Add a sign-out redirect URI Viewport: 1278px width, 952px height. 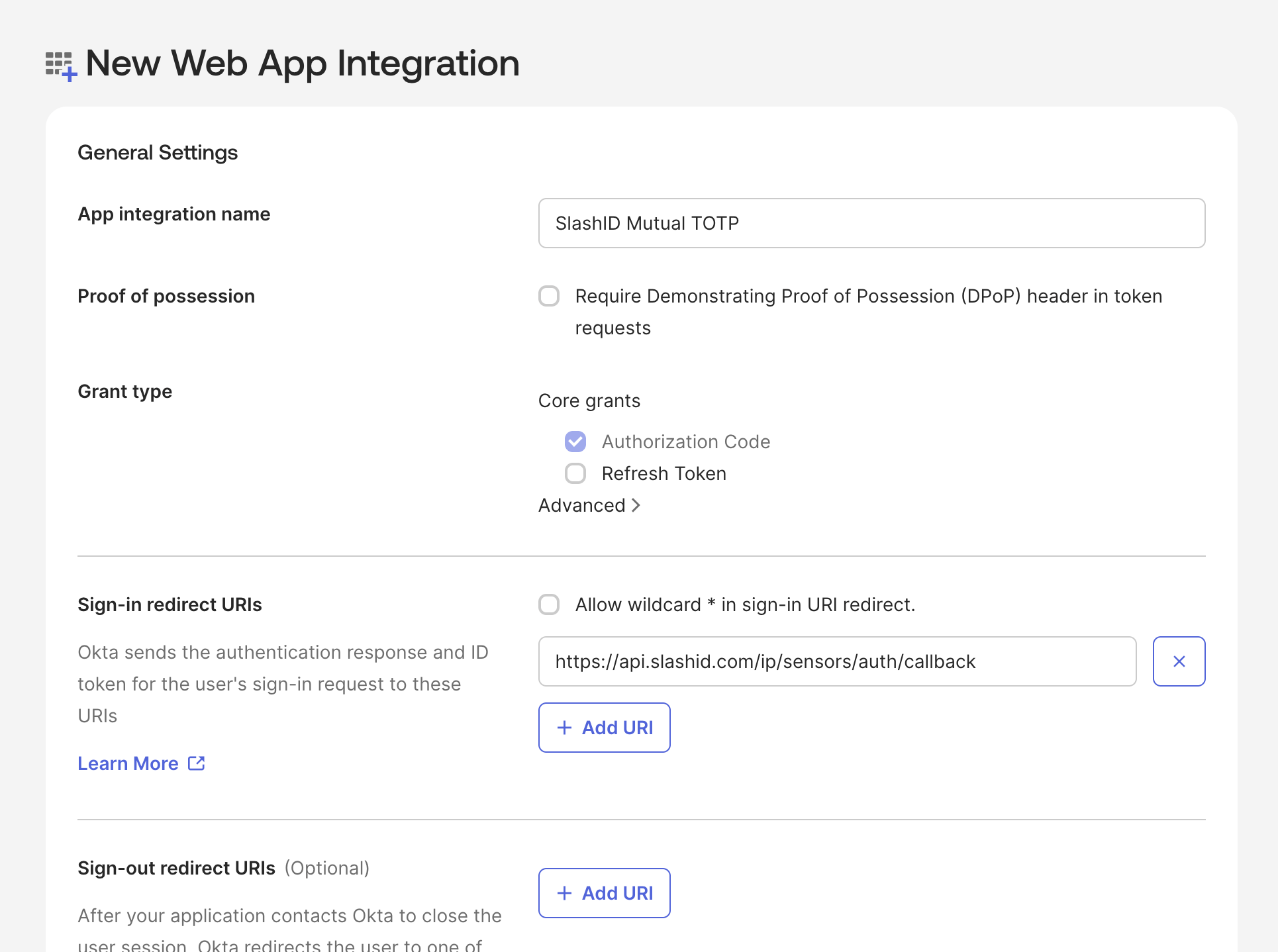pyautogui.click(x=604, y=893)
